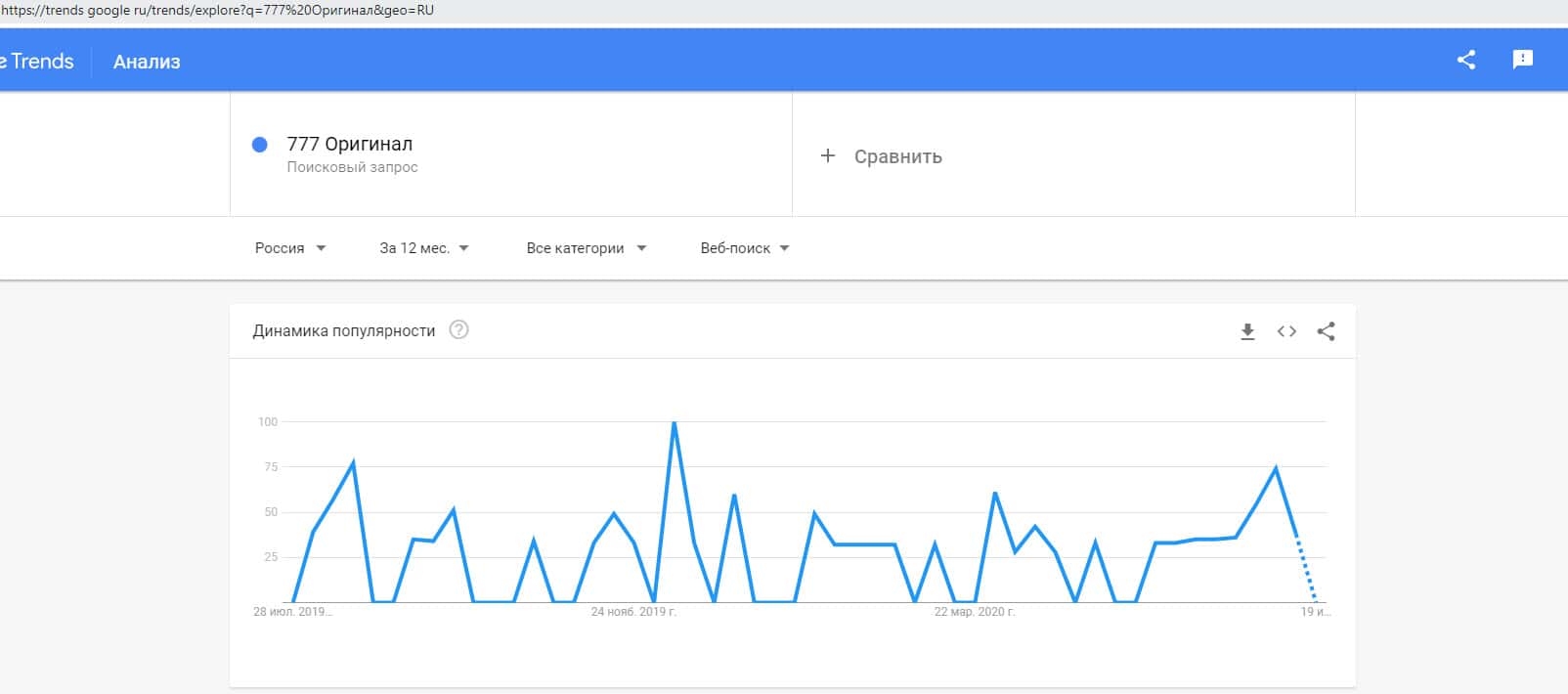1568x694 pixels.
Task: Open the help icon next to Динамика популярности
Action: [x=458, y=330]
